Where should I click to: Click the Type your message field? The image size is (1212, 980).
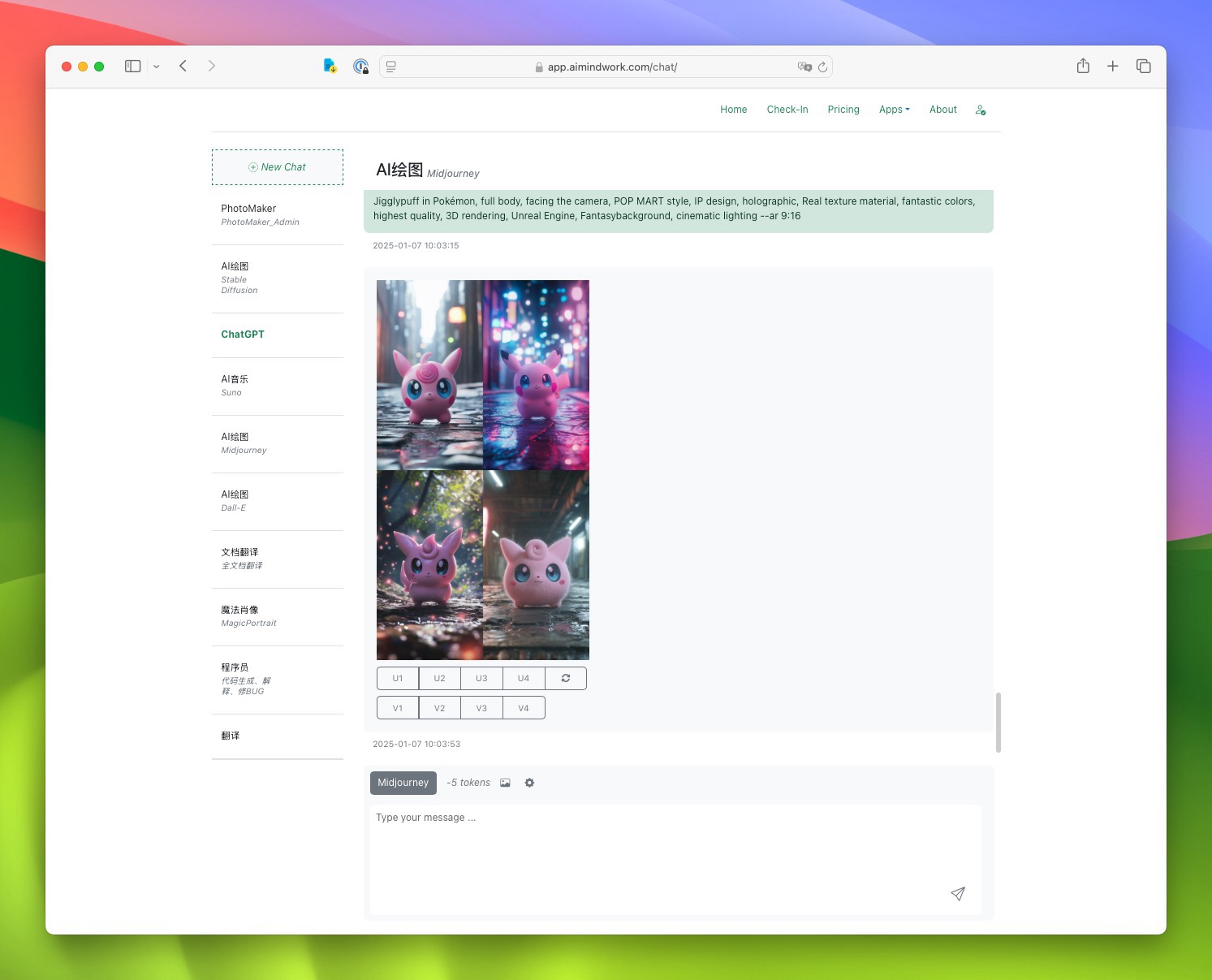tap(675, 859)
